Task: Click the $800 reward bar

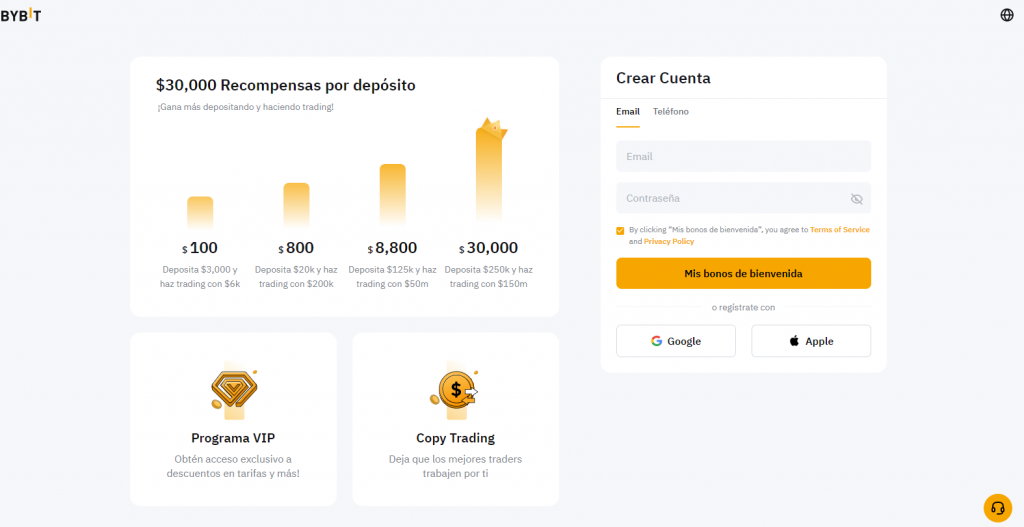Action: point(296,205)
